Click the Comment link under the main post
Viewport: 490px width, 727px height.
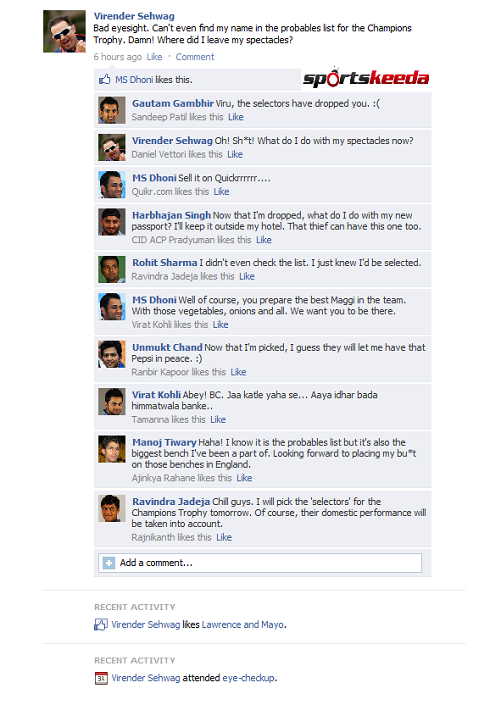195,57
